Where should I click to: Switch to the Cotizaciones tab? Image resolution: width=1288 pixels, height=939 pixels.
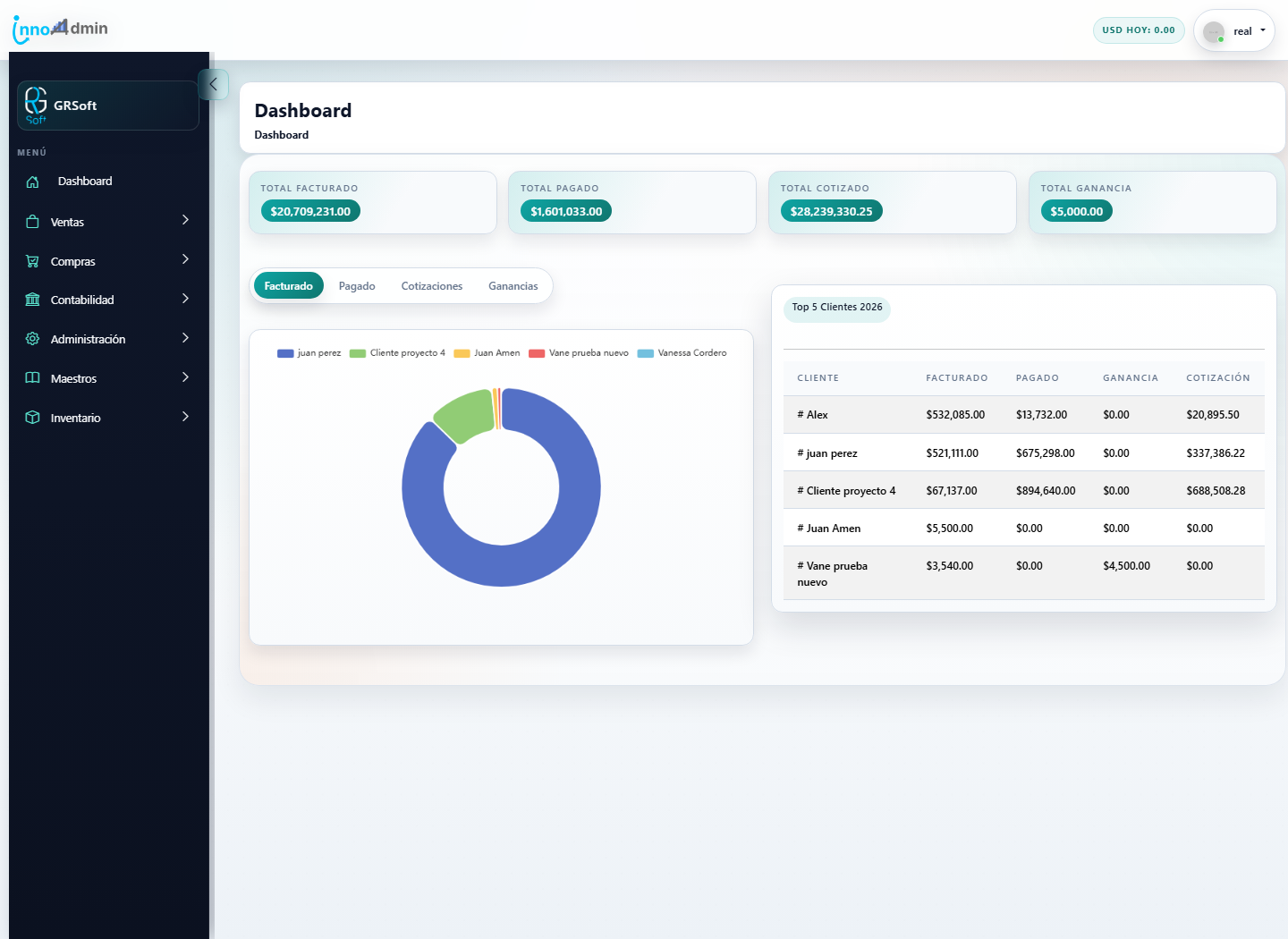click(x=432, y=286)
